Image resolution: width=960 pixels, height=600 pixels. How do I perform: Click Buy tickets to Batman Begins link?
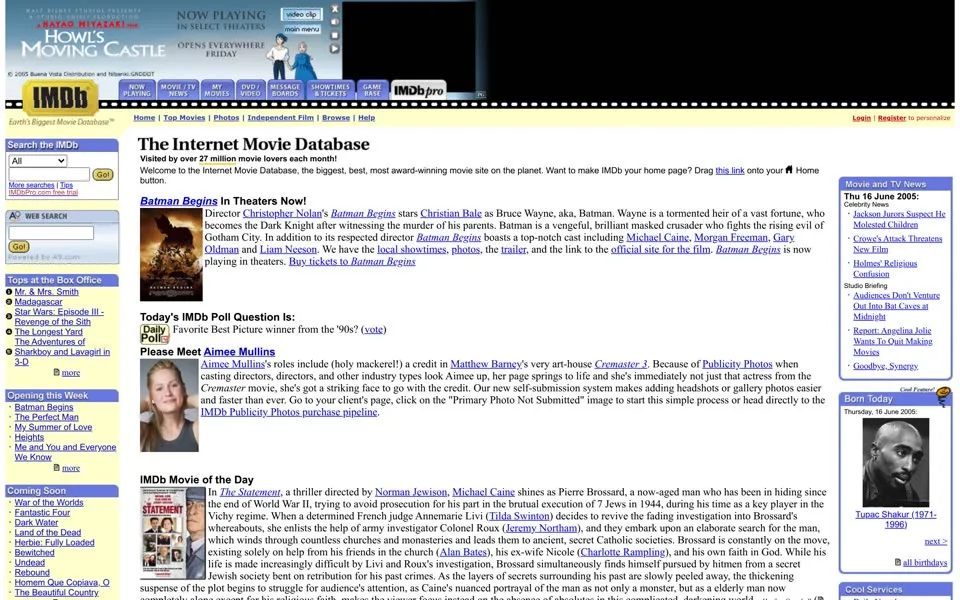[352, 261]
